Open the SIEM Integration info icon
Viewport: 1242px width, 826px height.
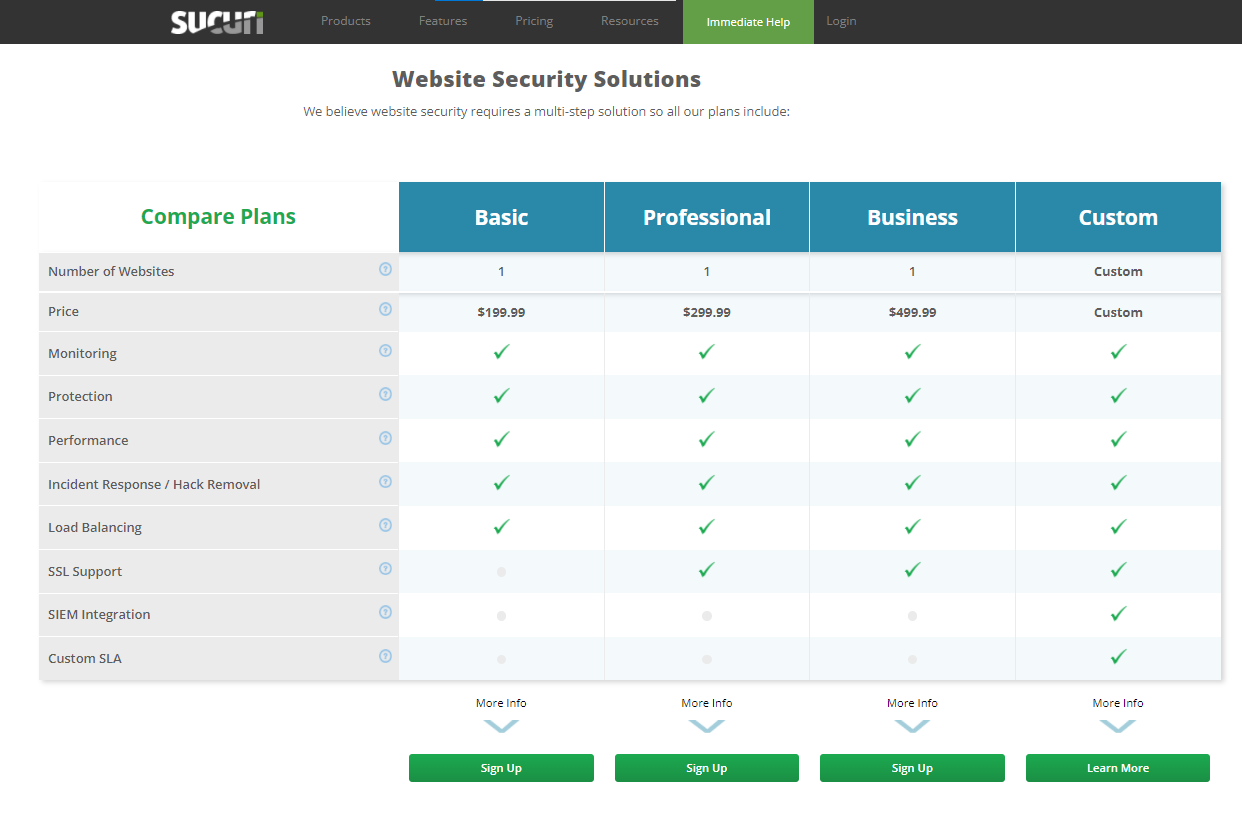pos(385,612)
